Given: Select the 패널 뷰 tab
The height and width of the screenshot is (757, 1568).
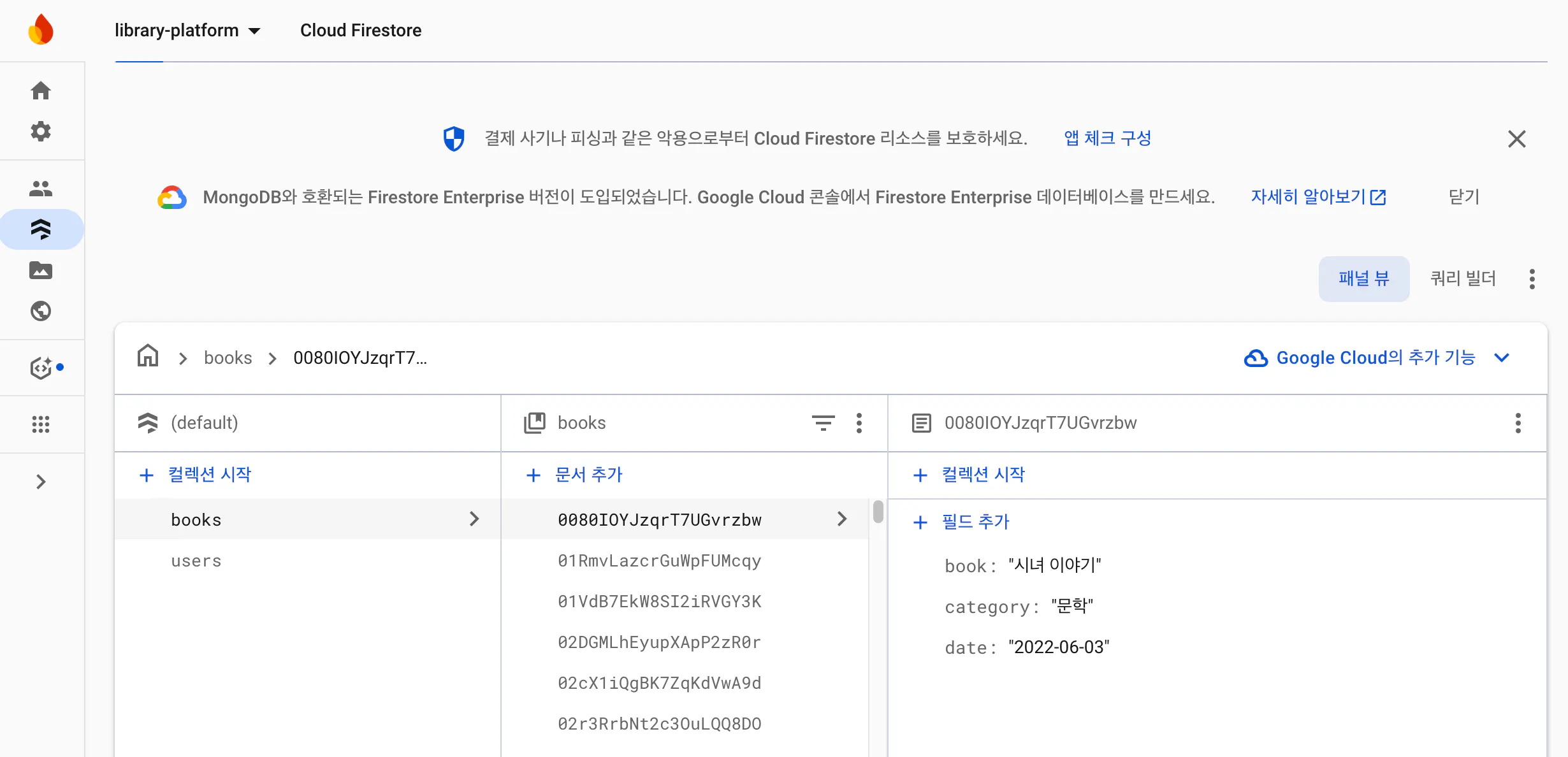Looking at the screenshot, I should click(1364, 278).
